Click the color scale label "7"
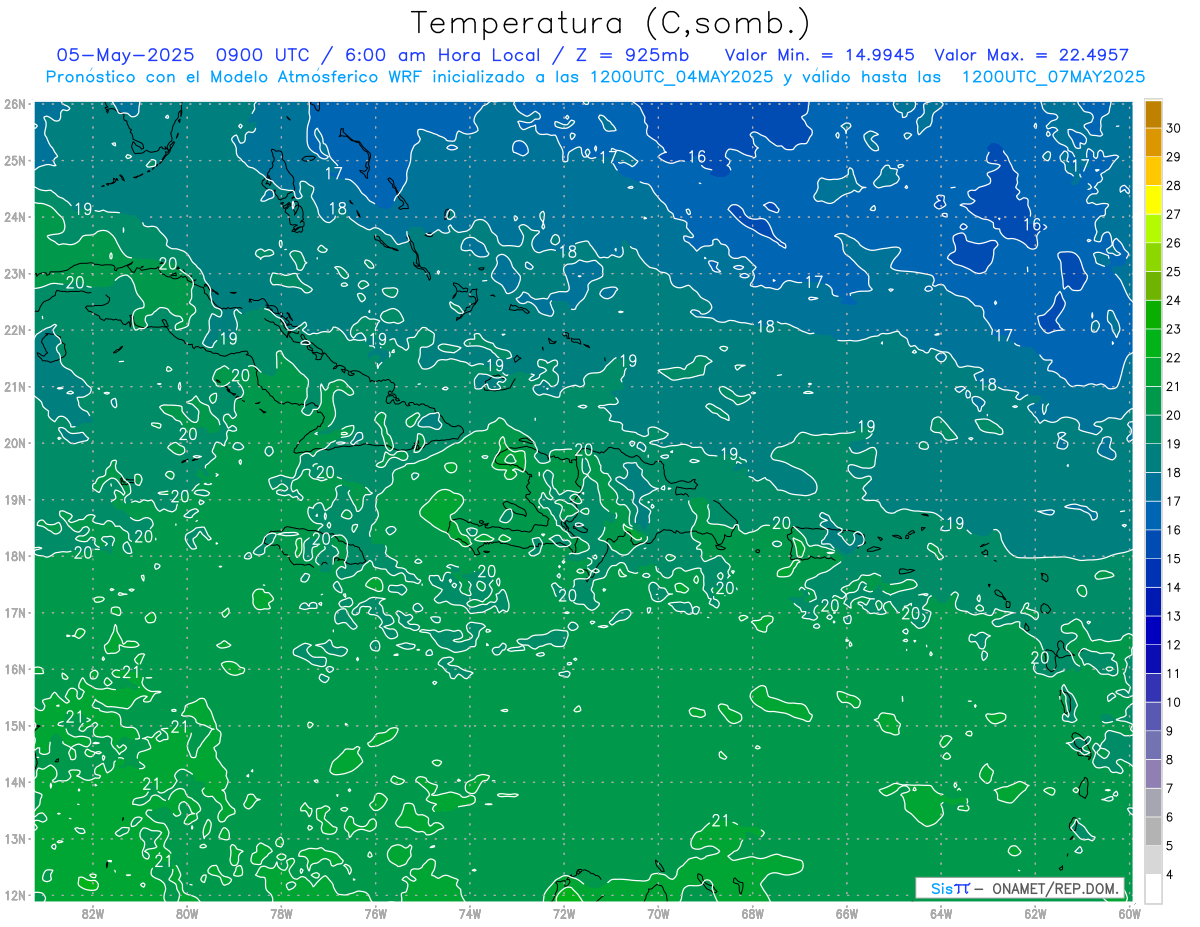 click(1171, 788)
